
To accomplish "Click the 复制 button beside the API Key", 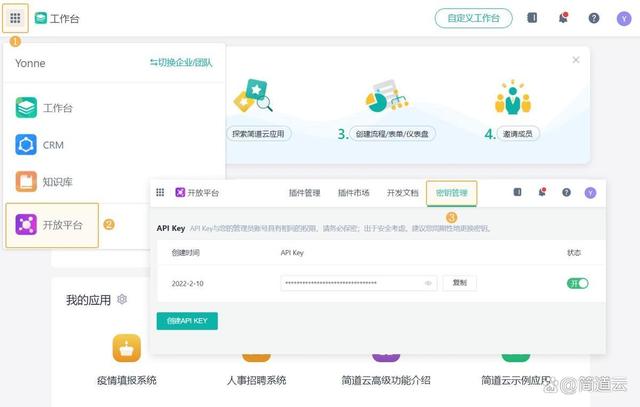I will pyautogui.click(x=459, y=283).
